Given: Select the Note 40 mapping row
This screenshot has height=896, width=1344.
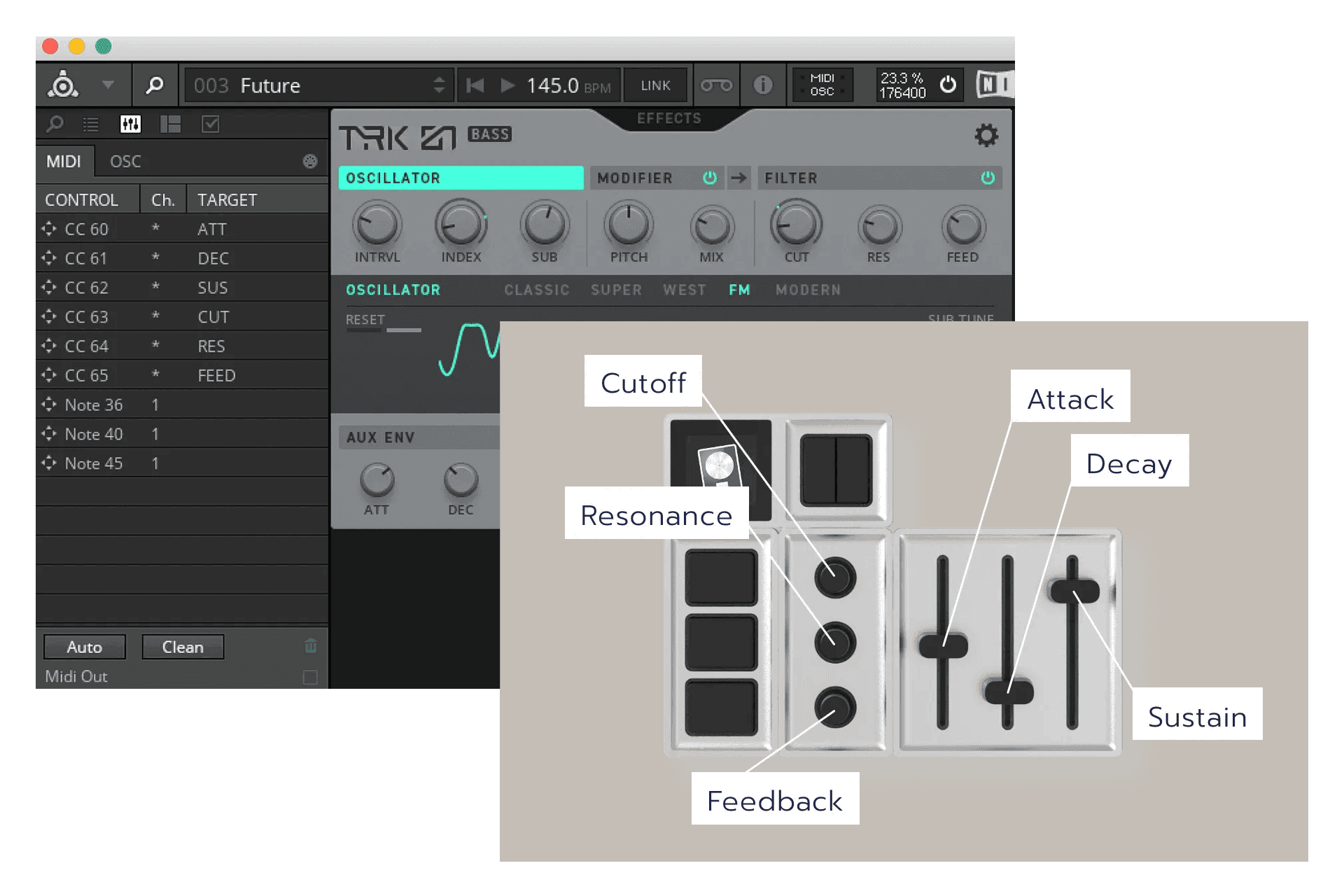Looking at the screenshot, I should point(182,434).
